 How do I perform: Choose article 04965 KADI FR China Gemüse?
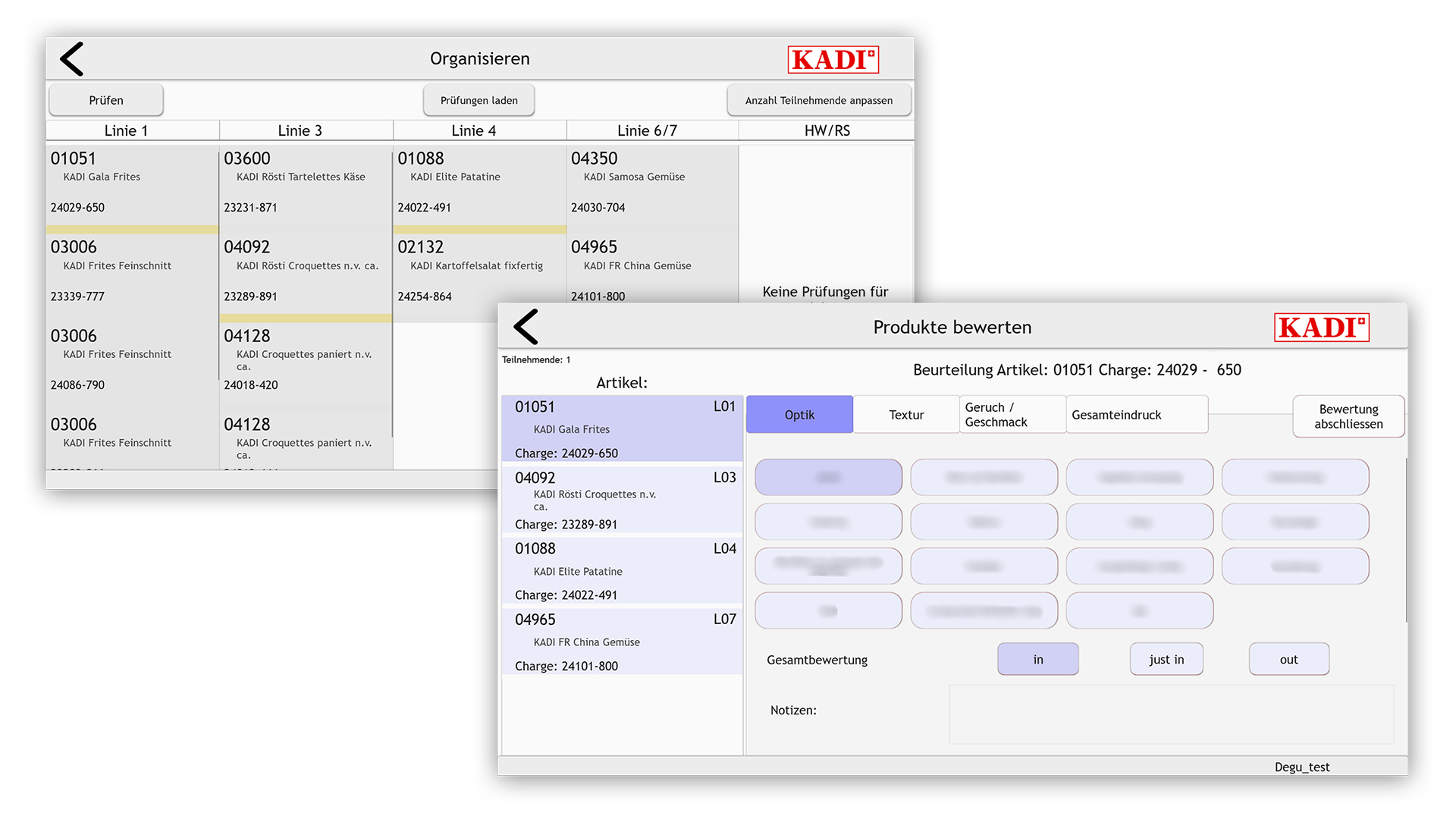pos(622,641)
